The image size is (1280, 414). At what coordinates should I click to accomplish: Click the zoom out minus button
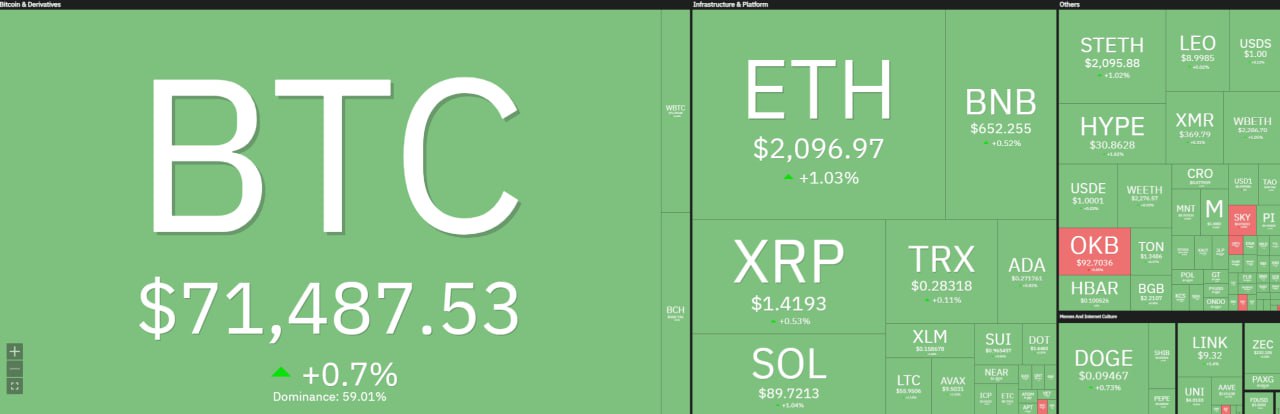15,368
